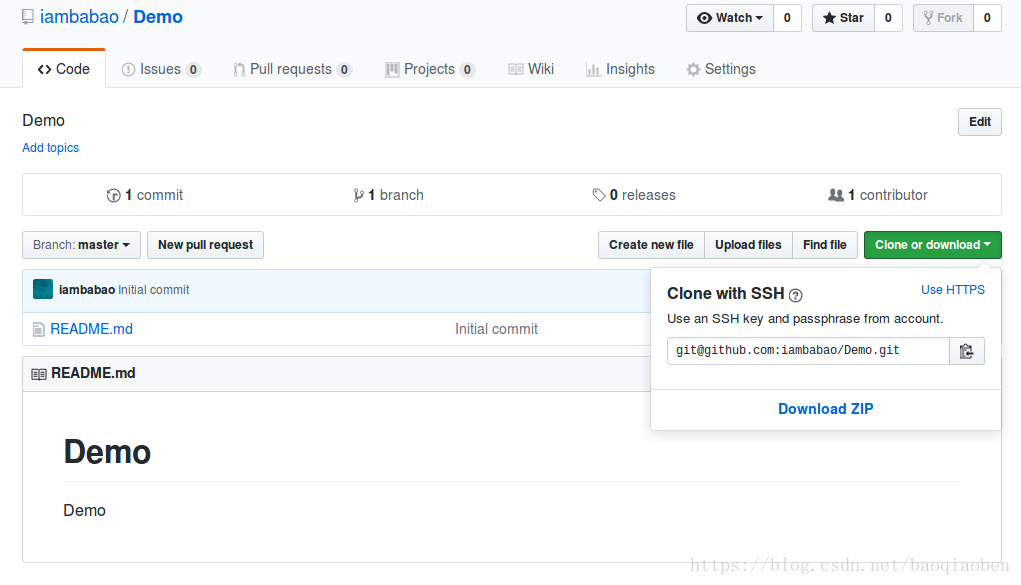Open the Pull requests tab
Image resolution: width=1021 pixels, height=585 pixels.
[x=293, y=69]
